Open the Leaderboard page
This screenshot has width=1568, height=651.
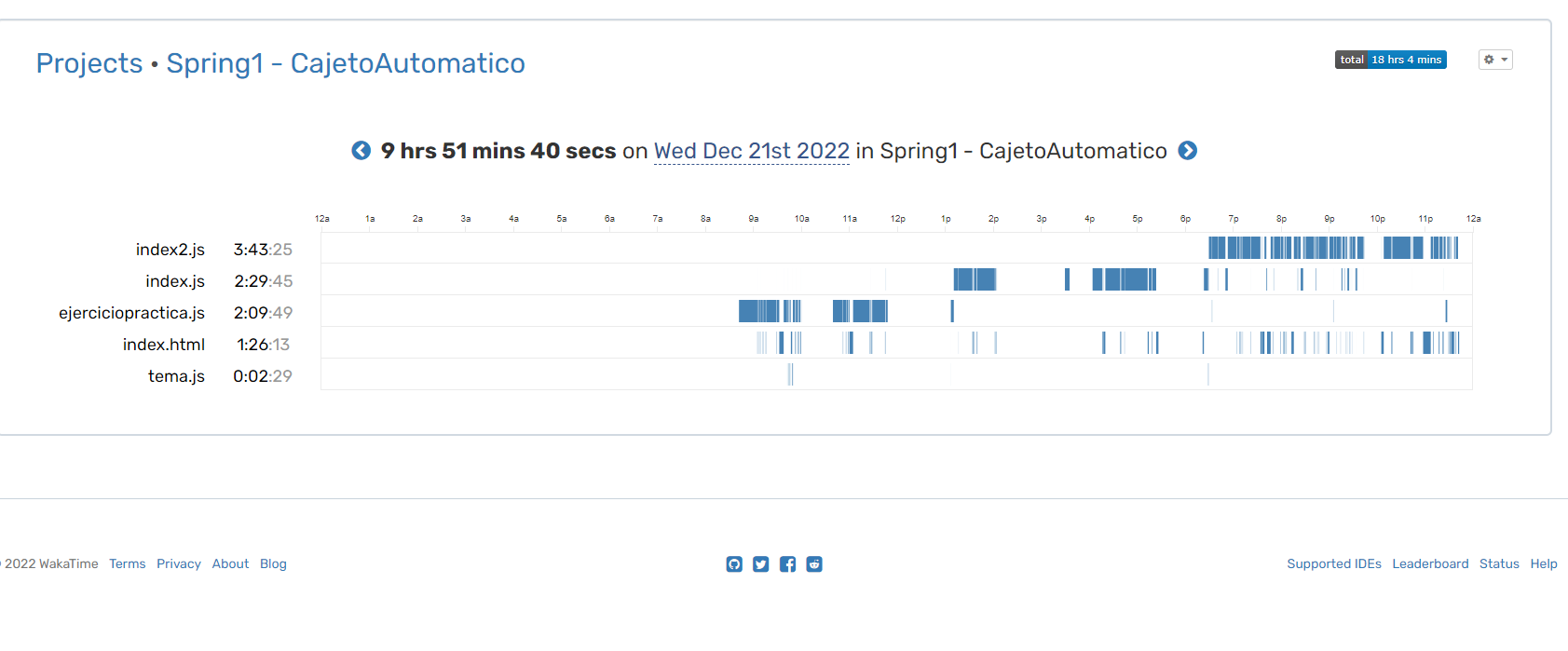click(x=1430, y=563)
